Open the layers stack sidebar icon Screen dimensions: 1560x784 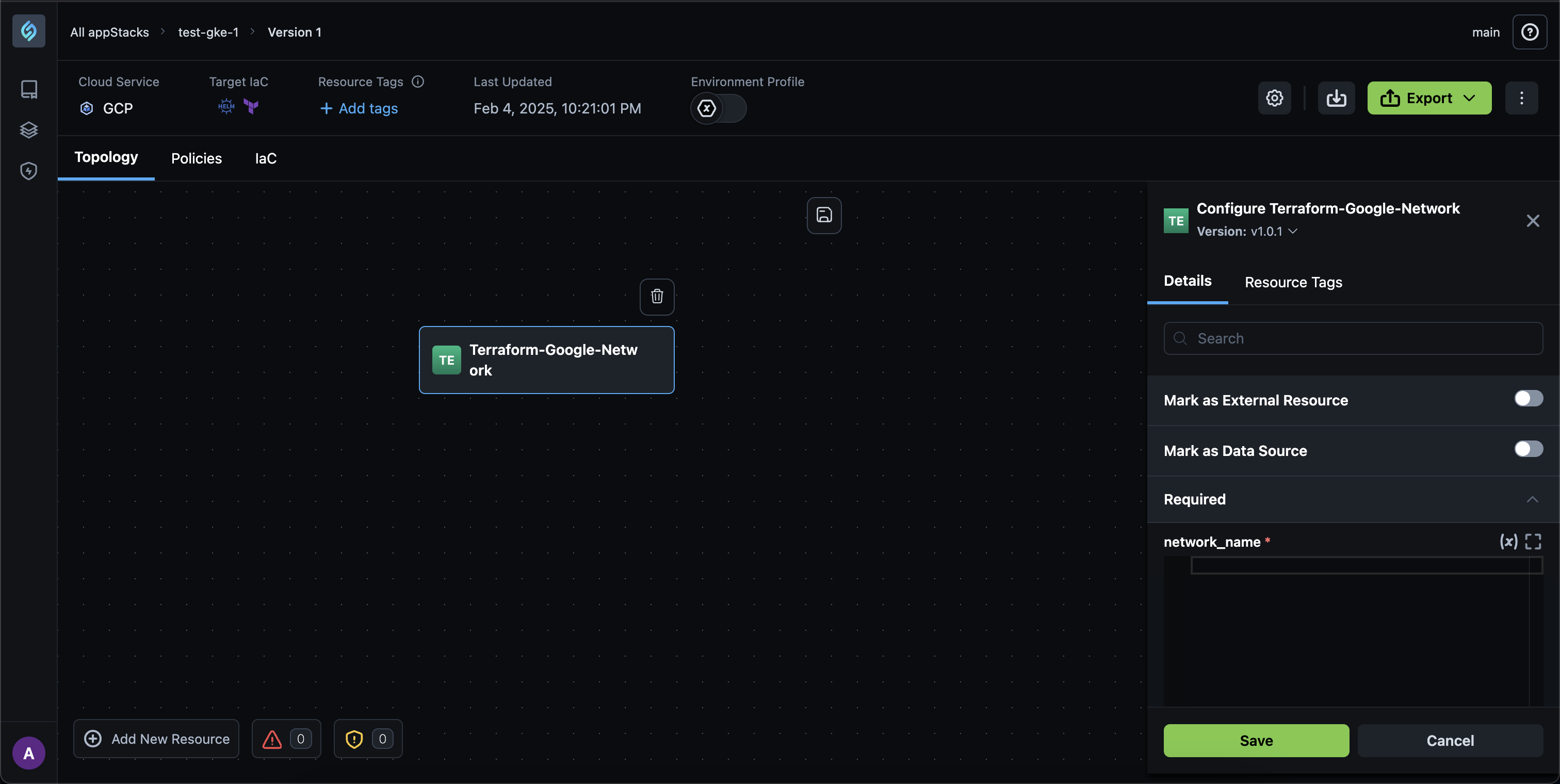click(x=28, y=130)
